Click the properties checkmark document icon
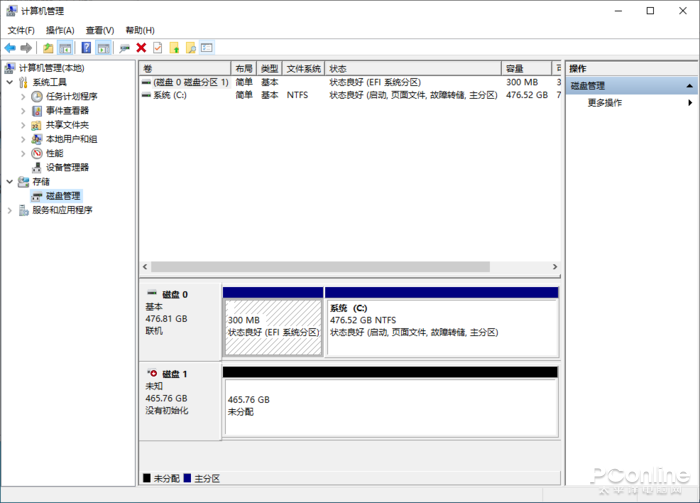700x503 pixels. click(x=158, y=48)
